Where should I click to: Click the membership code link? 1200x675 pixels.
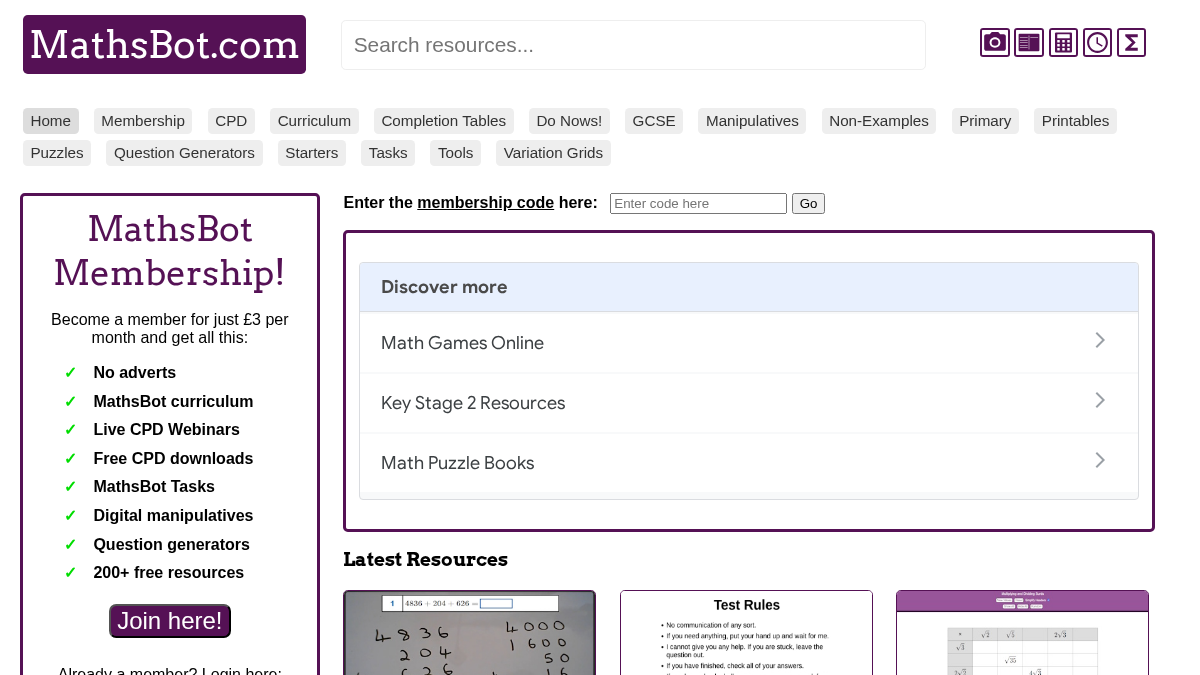pyautogui.click(x=485, y=203)
